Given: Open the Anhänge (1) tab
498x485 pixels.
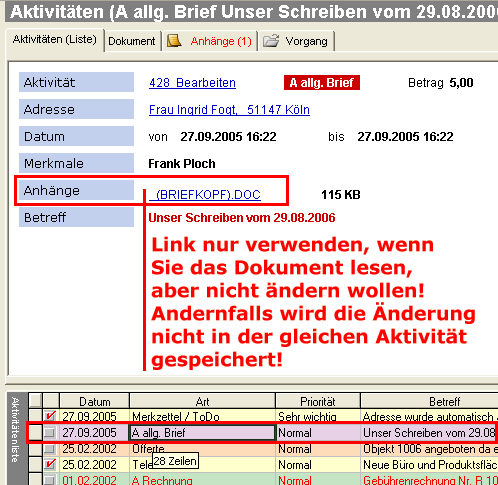Looking at the screenshot, I should (210, 41).
